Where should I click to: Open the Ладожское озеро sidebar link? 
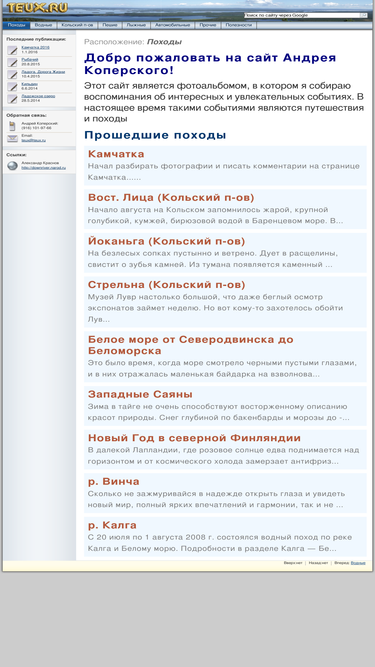[x=38, y=96]
